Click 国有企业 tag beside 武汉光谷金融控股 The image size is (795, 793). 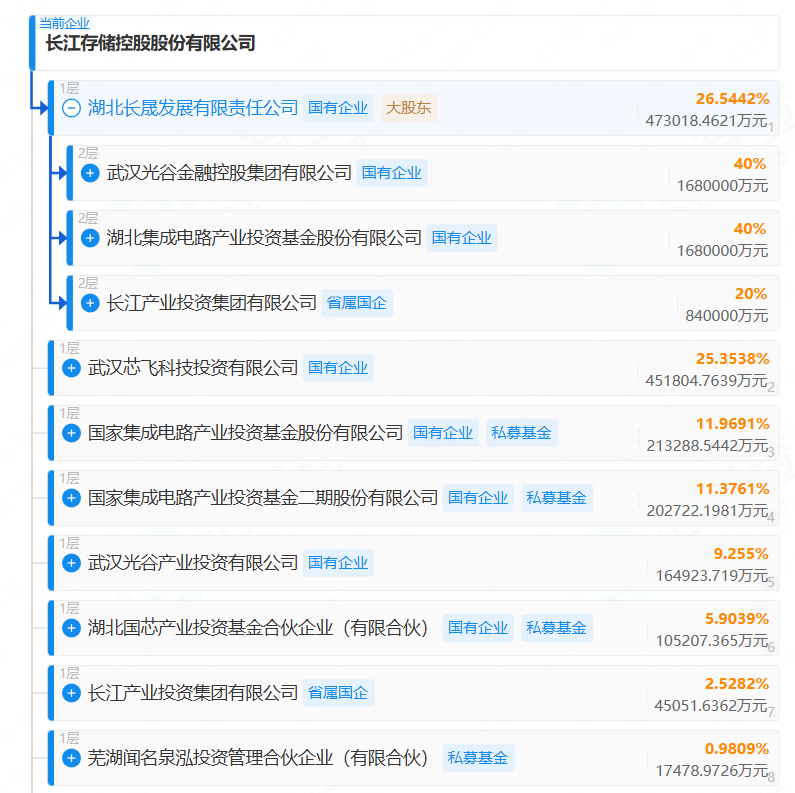[x=392, y=173]
